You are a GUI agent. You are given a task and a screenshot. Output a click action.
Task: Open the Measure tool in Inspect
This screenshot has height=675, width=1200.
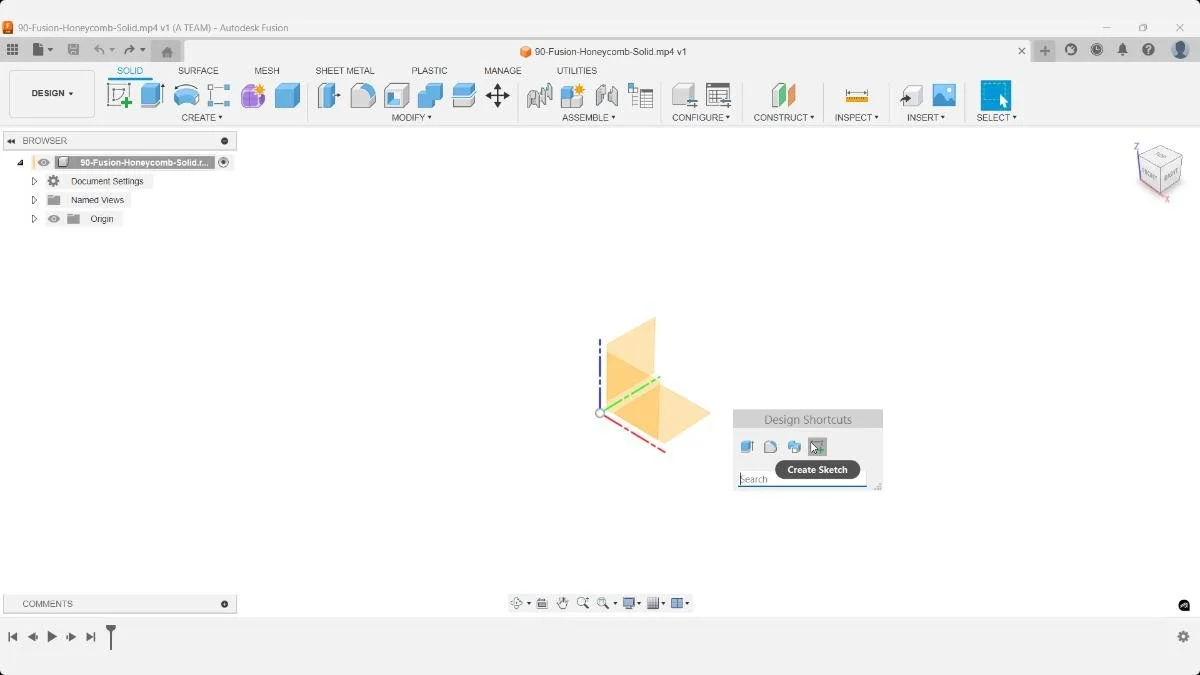(x=855, y=95)
